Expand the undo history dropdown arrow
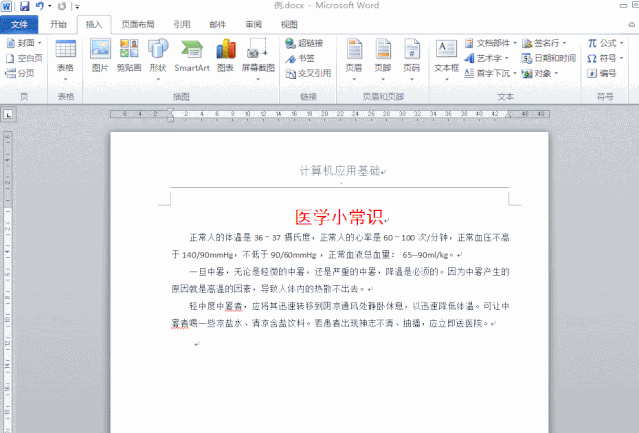Viewport: 639px width, 433px height. click(x=50, y=6)
